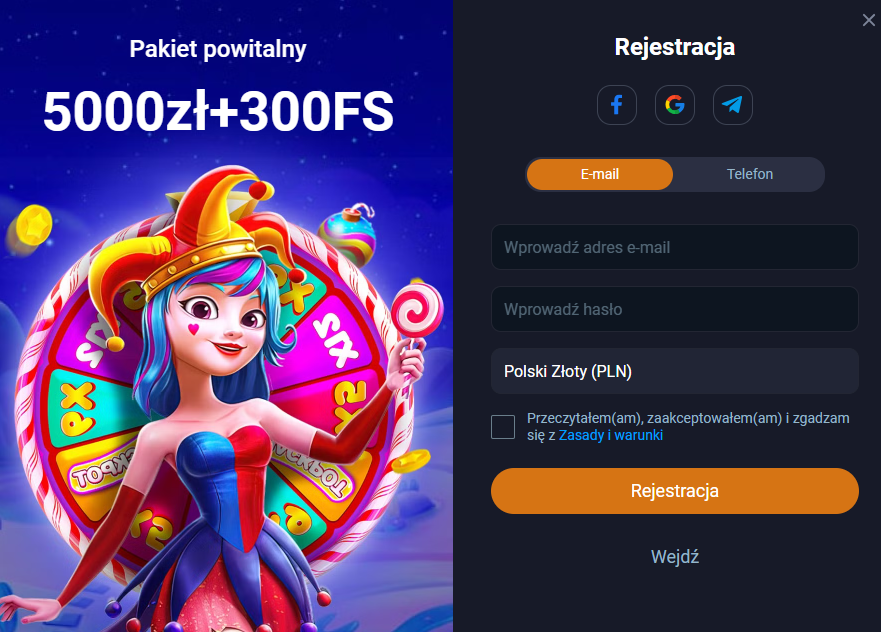Go to login via the Wejdź link
Viewport: 881px width, 632px height.
tap(674, 557)
